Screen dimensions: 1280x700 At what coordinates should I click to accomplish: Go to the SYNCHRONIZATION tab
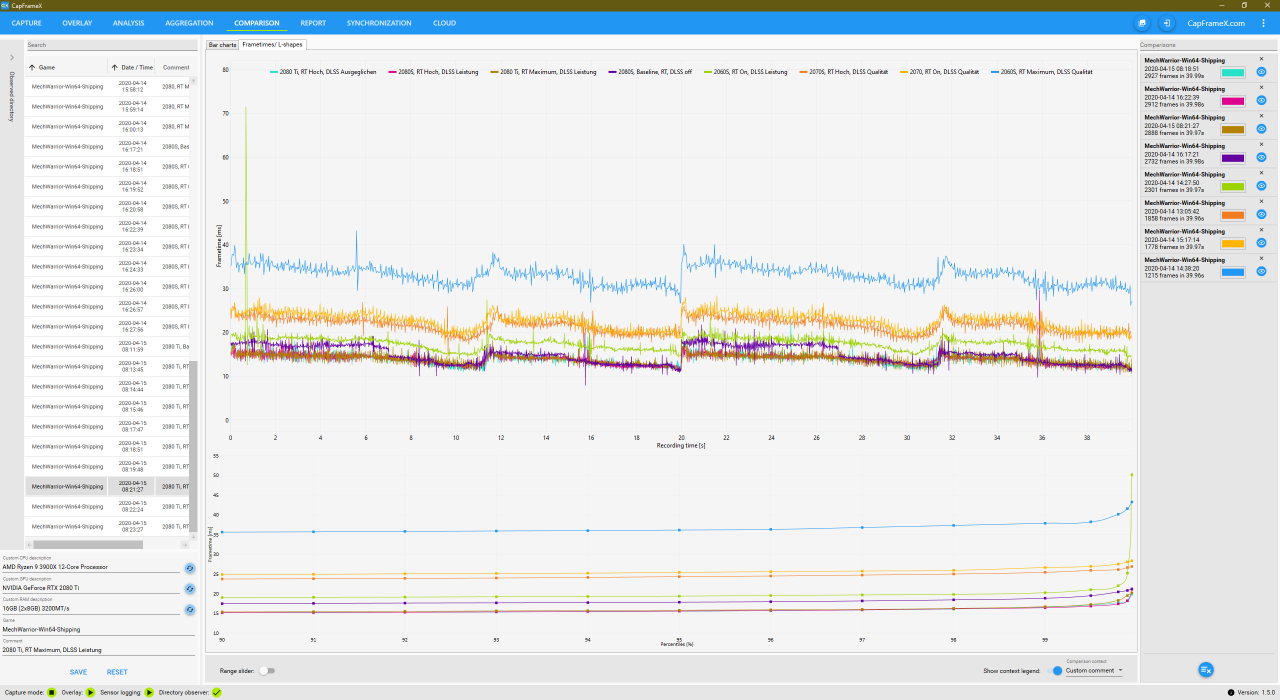click(x=379, y=23)
